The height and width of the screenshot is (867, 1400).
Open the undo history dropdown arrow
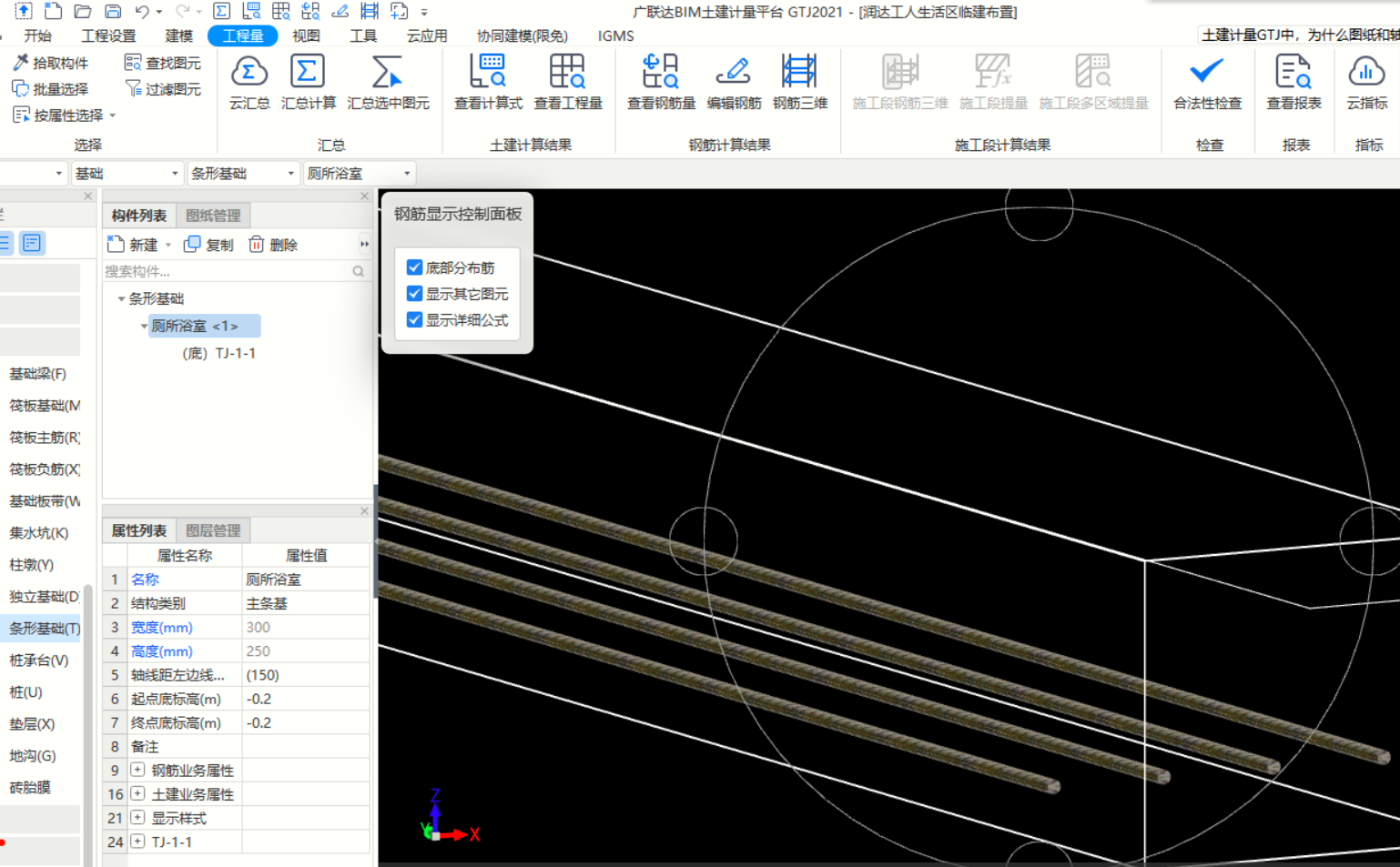(x=159, y=12)
